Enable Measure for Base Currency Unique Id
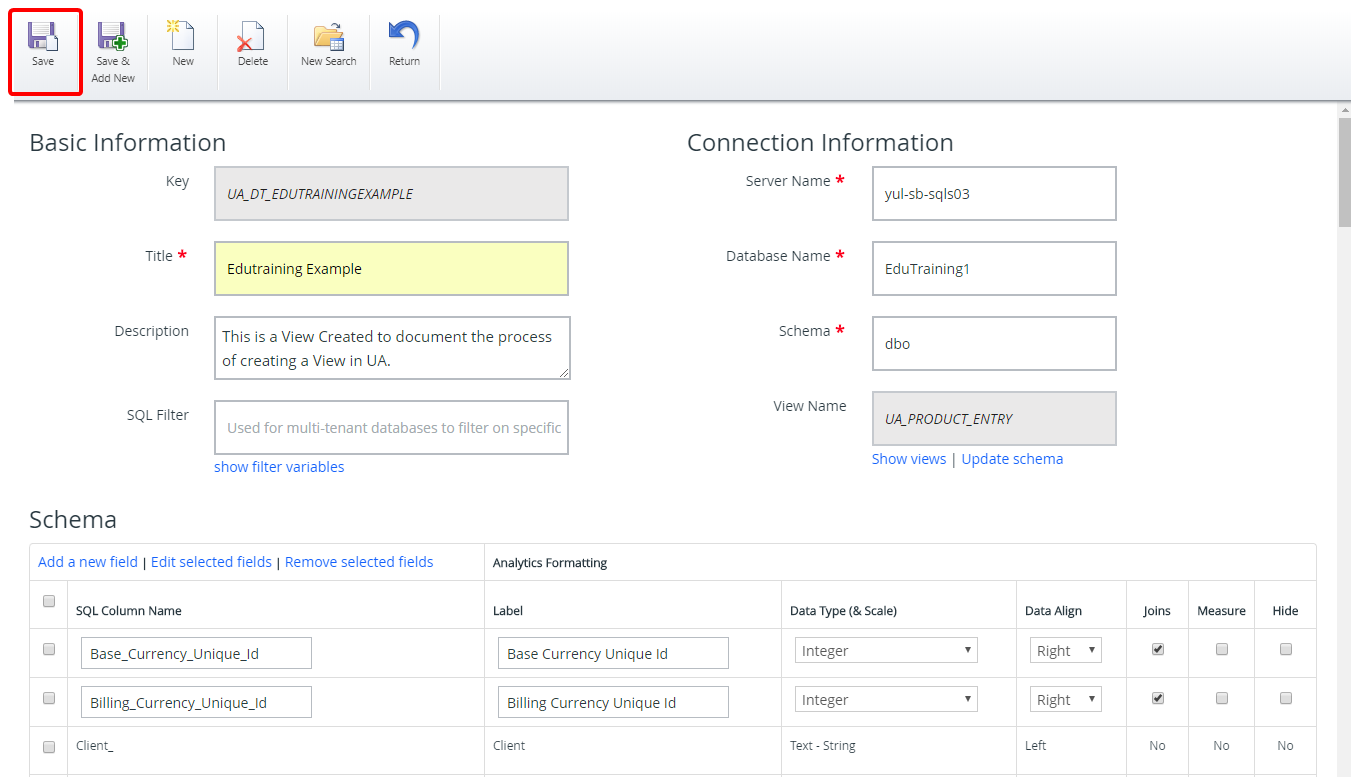The image size is (1351, 777). (x=1222, y=649)
